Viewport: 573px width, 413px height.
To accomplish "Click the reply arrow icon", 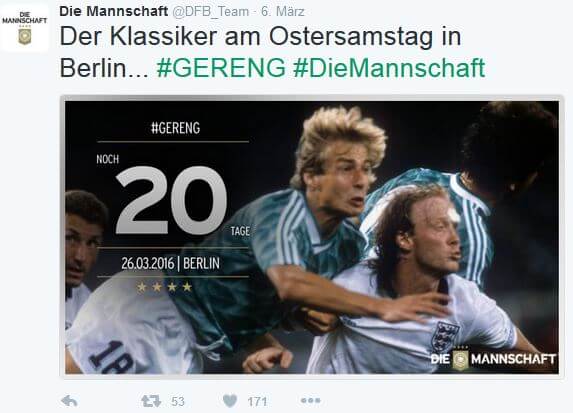I will [x=69, y=401].
